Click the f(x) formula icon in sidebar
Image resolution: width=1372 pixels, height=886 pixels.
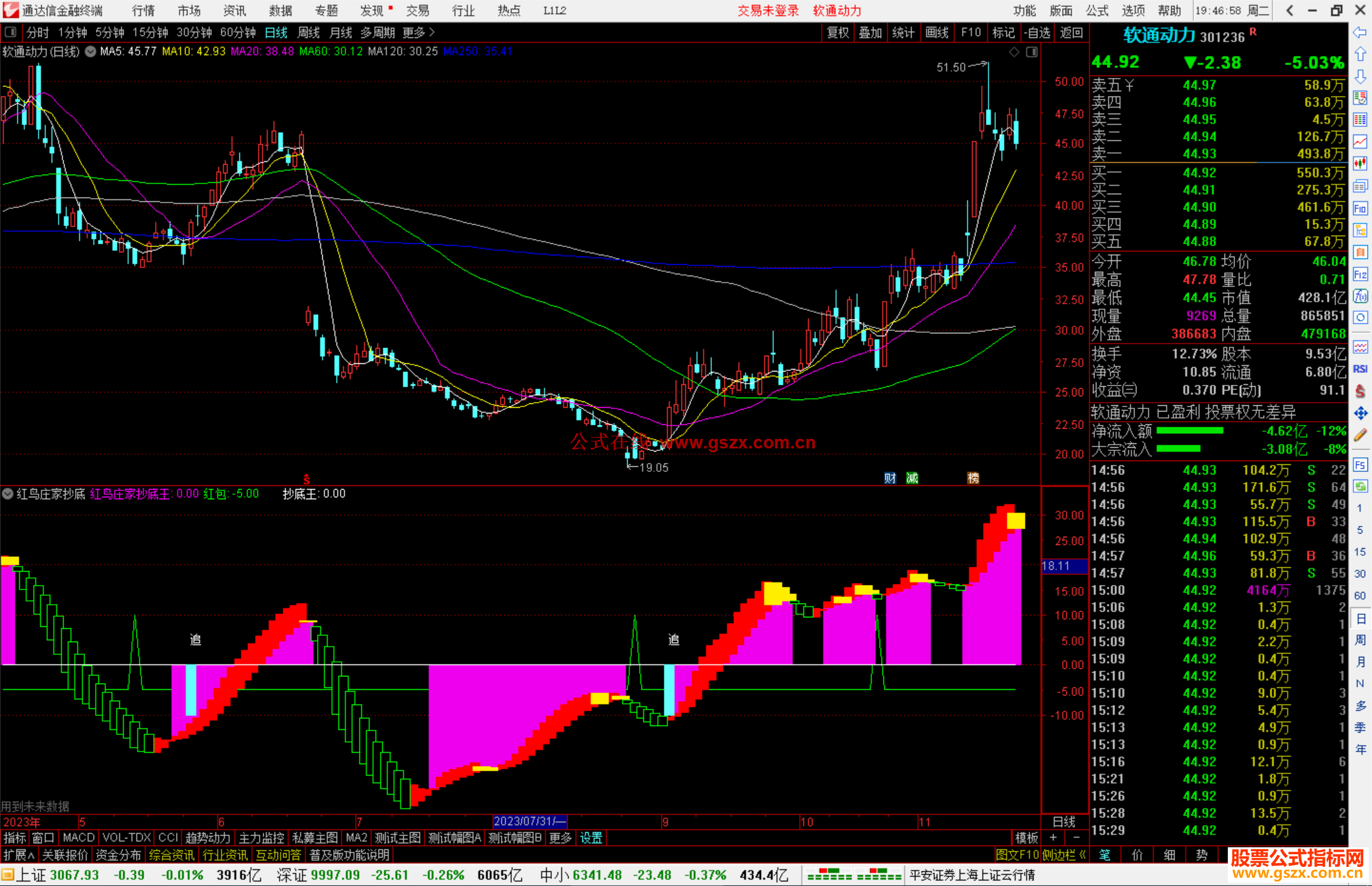point(1360,296)
